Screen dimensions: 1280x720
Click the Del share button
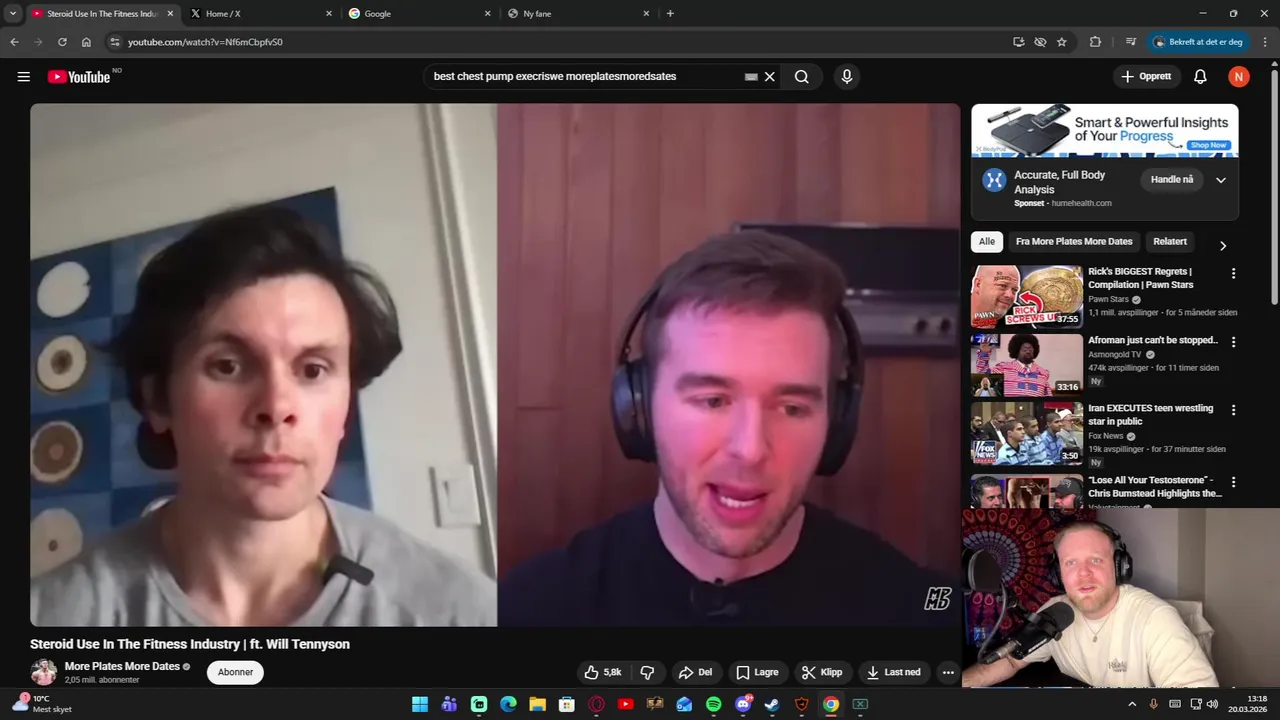click(x=694, y=672)
